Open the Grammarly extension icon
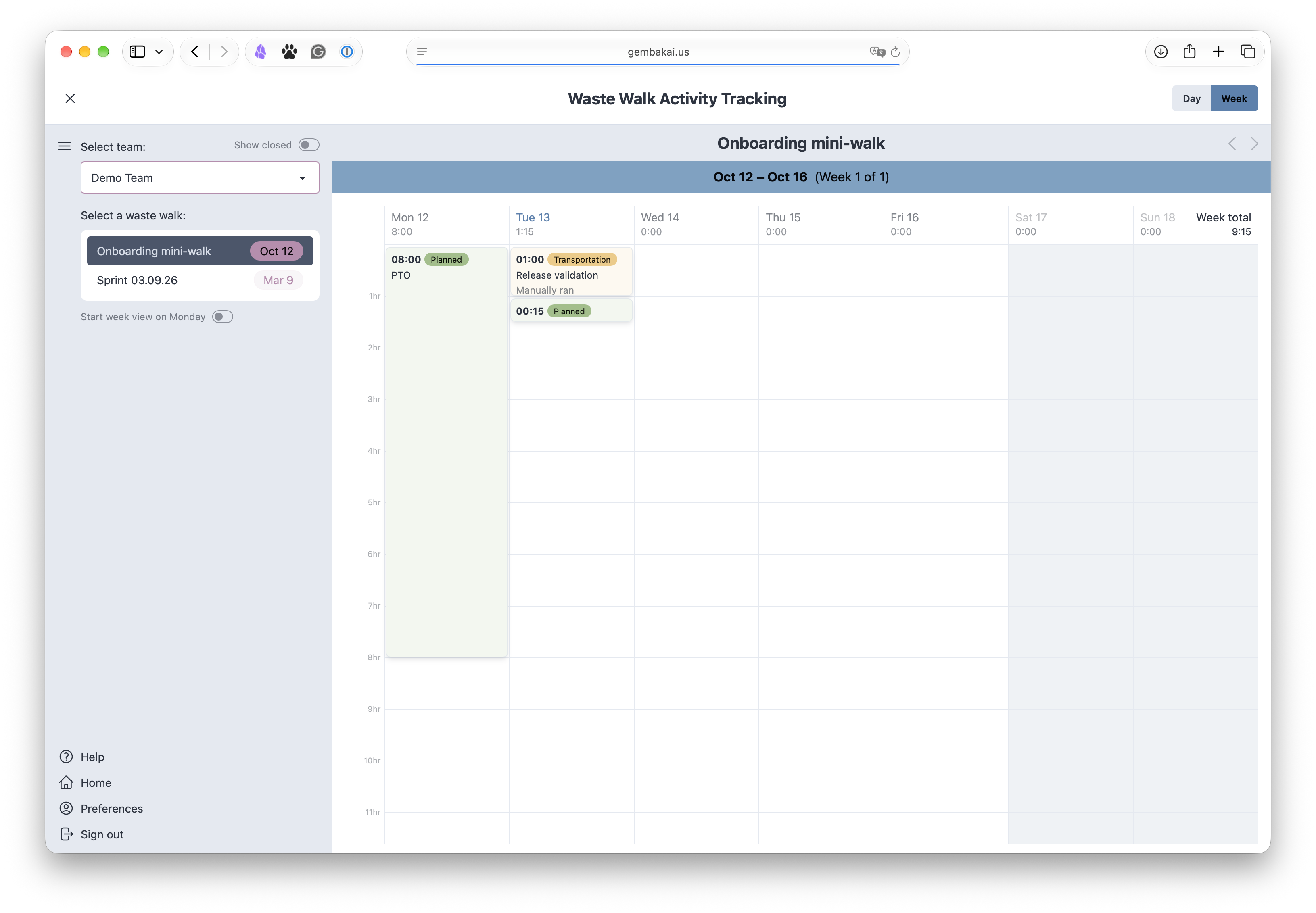This screenshot has height=913, width=1316. pyautogui.click(x=318, y=52)
